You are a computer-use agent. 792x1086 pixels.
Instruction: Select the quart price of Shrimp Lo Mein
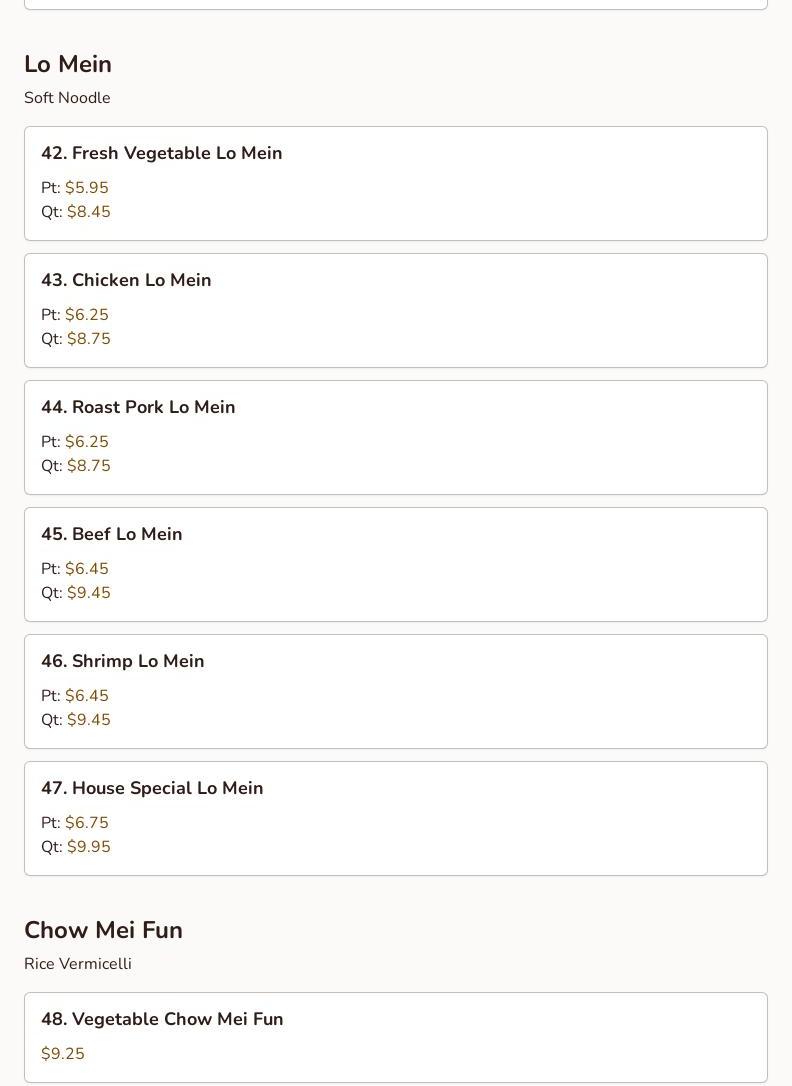(89, 720)
